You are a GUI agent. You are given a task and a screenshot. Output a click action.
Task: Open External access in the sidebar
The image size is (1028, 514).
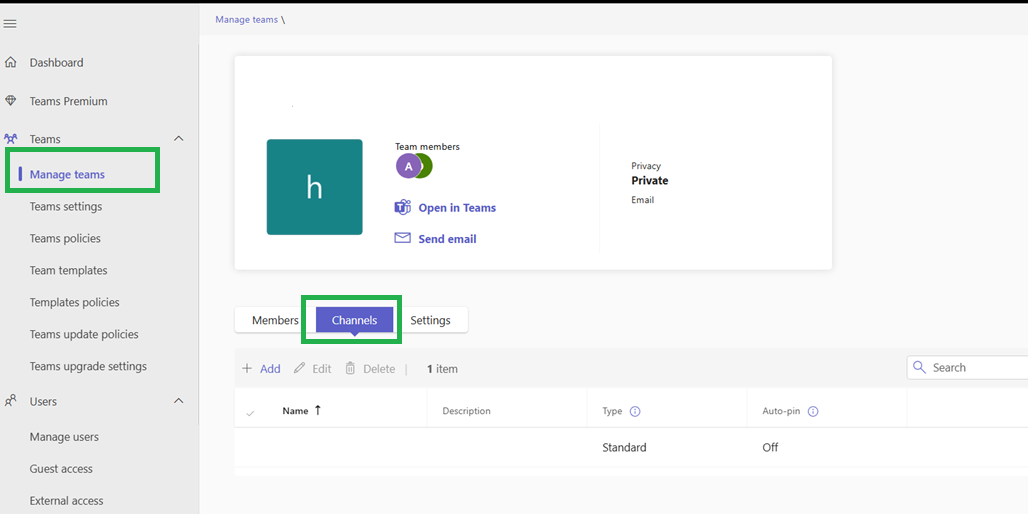(x=66, y=501)
